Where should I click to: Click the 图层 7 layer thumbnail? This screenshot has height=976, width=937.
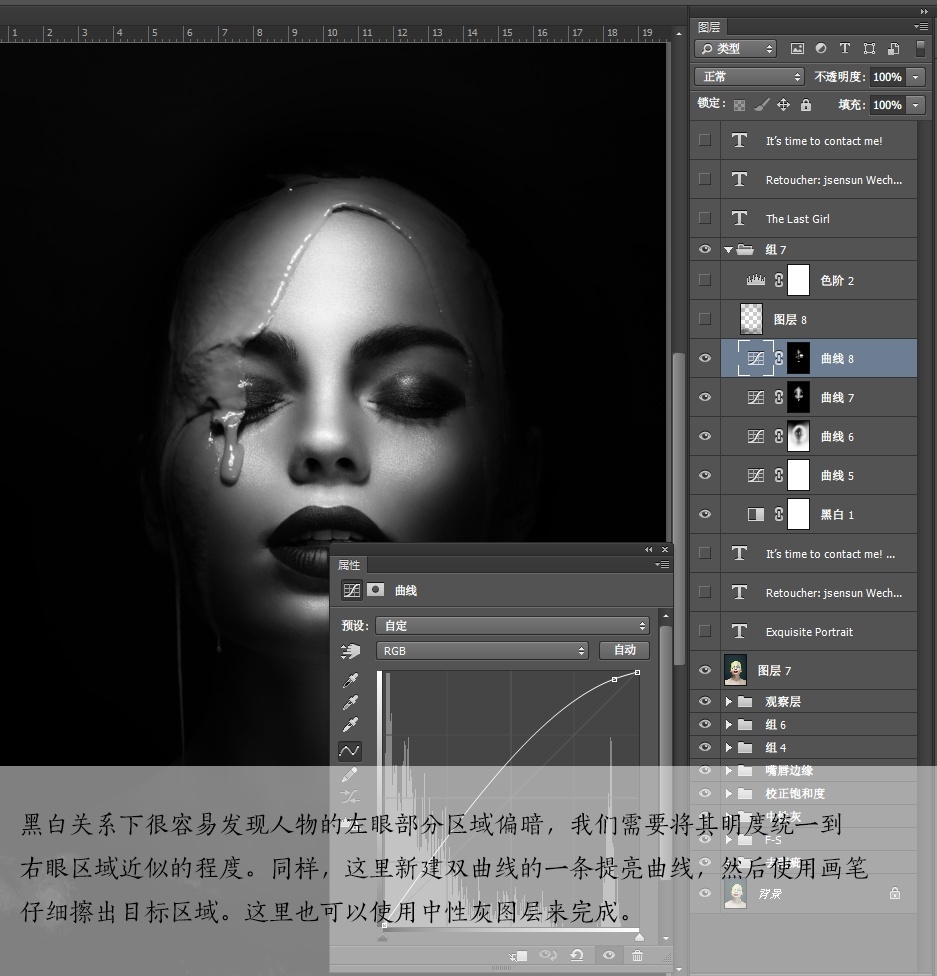pos(736,670)
